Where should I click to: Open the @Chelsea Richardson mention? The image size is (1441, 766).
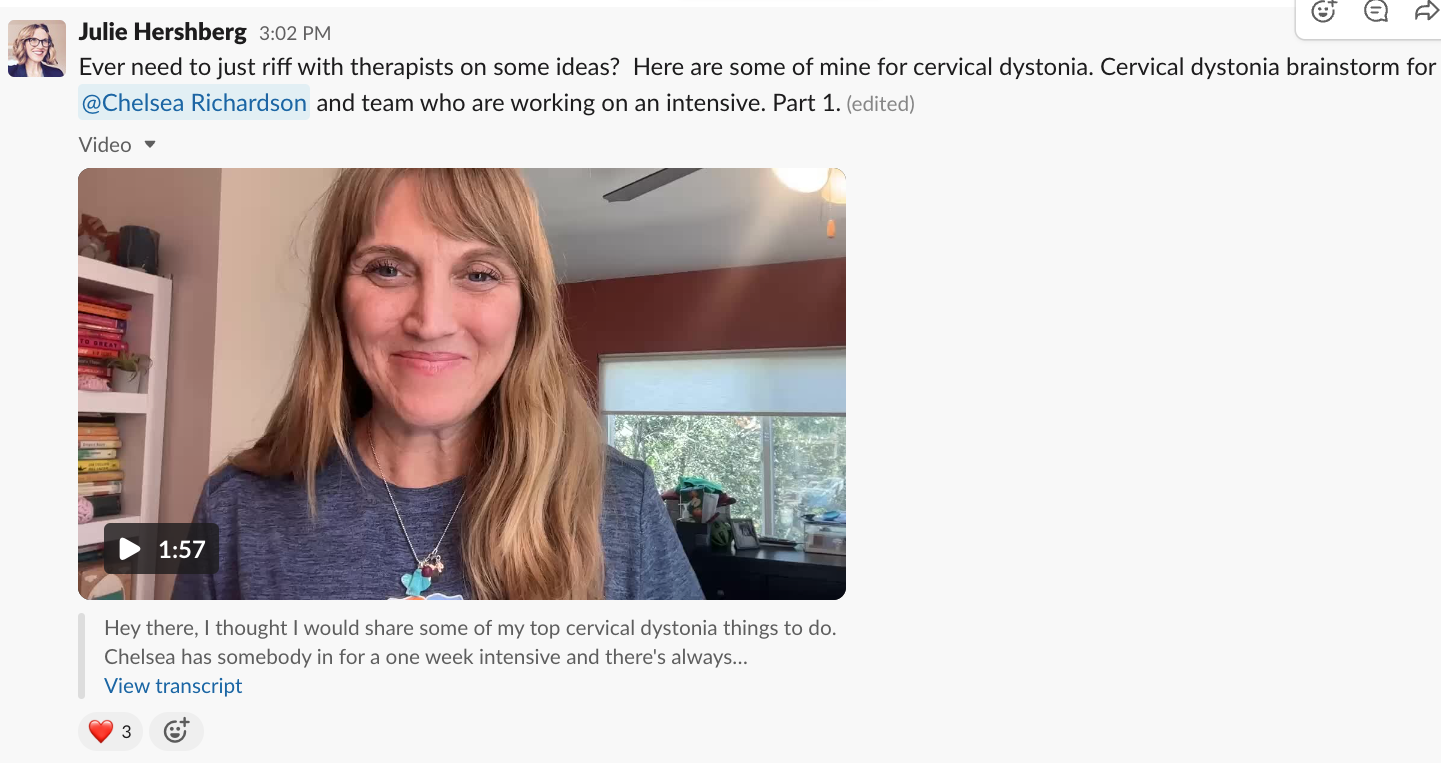pyautogui.click(x=194, y=103)
